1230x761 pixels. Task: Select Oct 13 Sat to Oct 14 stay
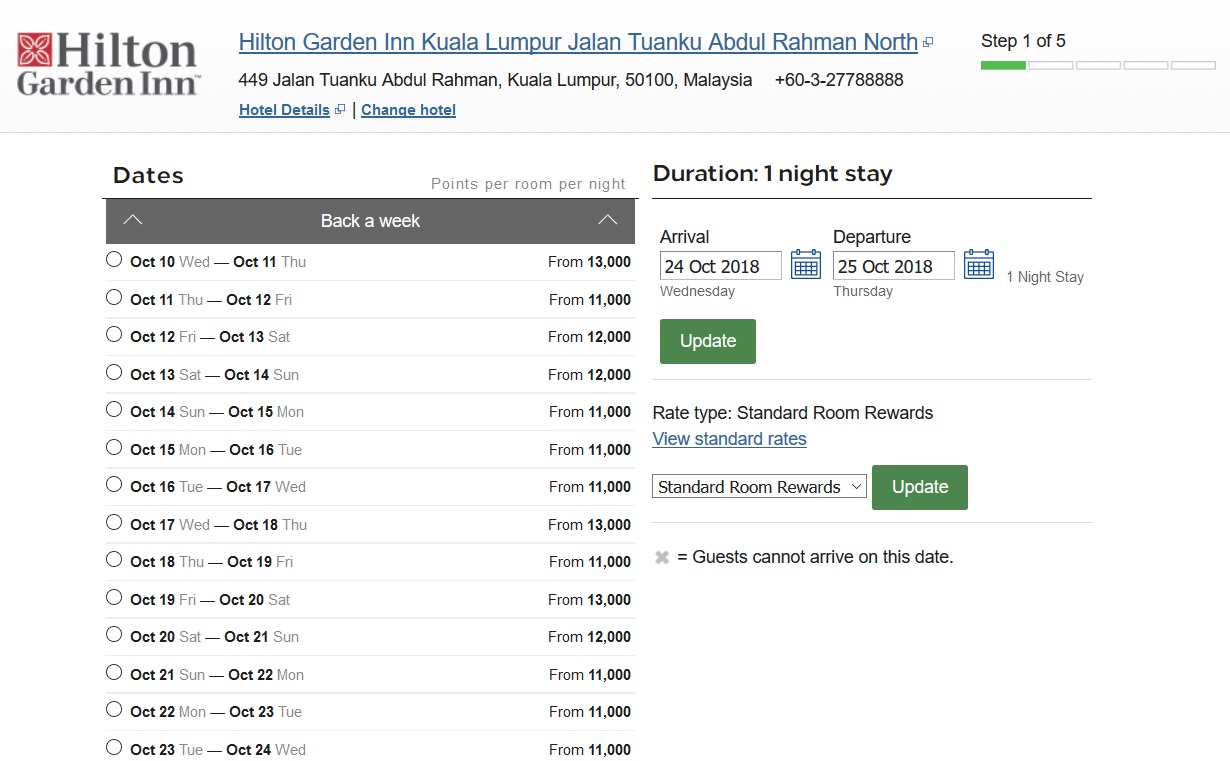click(x=114, y=373)
